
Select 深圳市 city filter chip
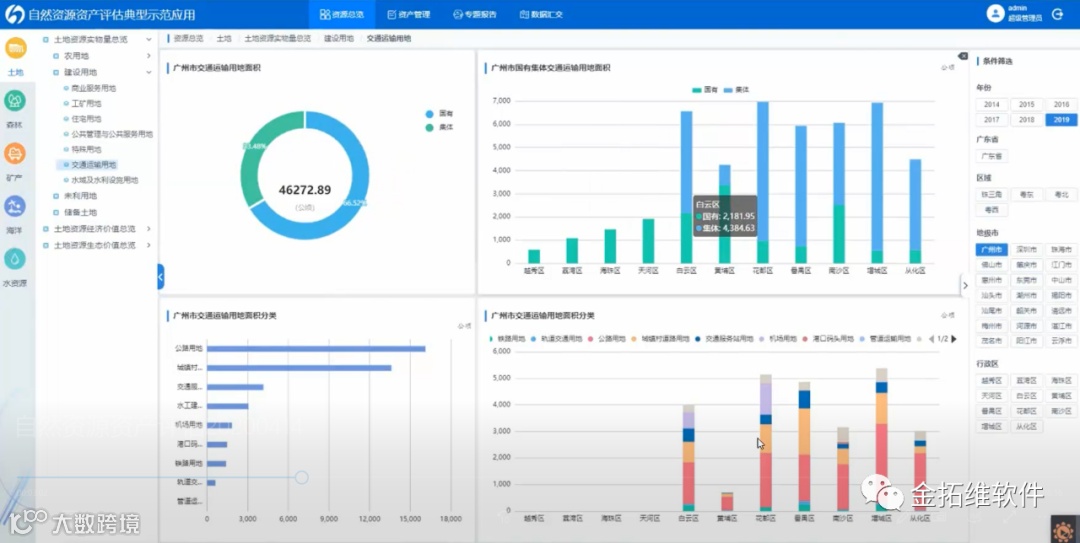pyautogui.click(x=1026, y=249)
